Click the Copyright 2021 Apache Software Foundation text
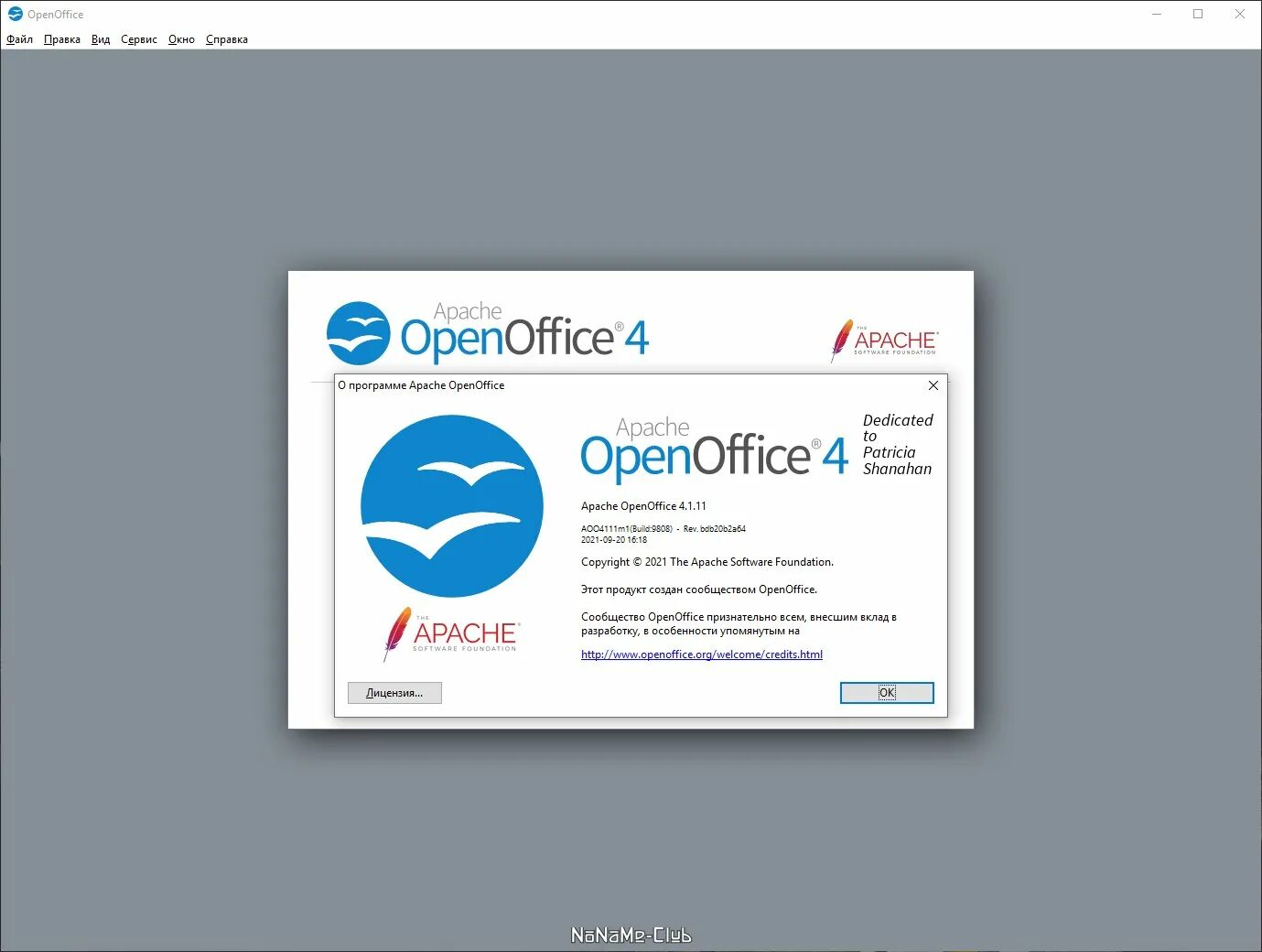Image resolution: width=1262 pixels, height=952 pixels. [707, 562]
